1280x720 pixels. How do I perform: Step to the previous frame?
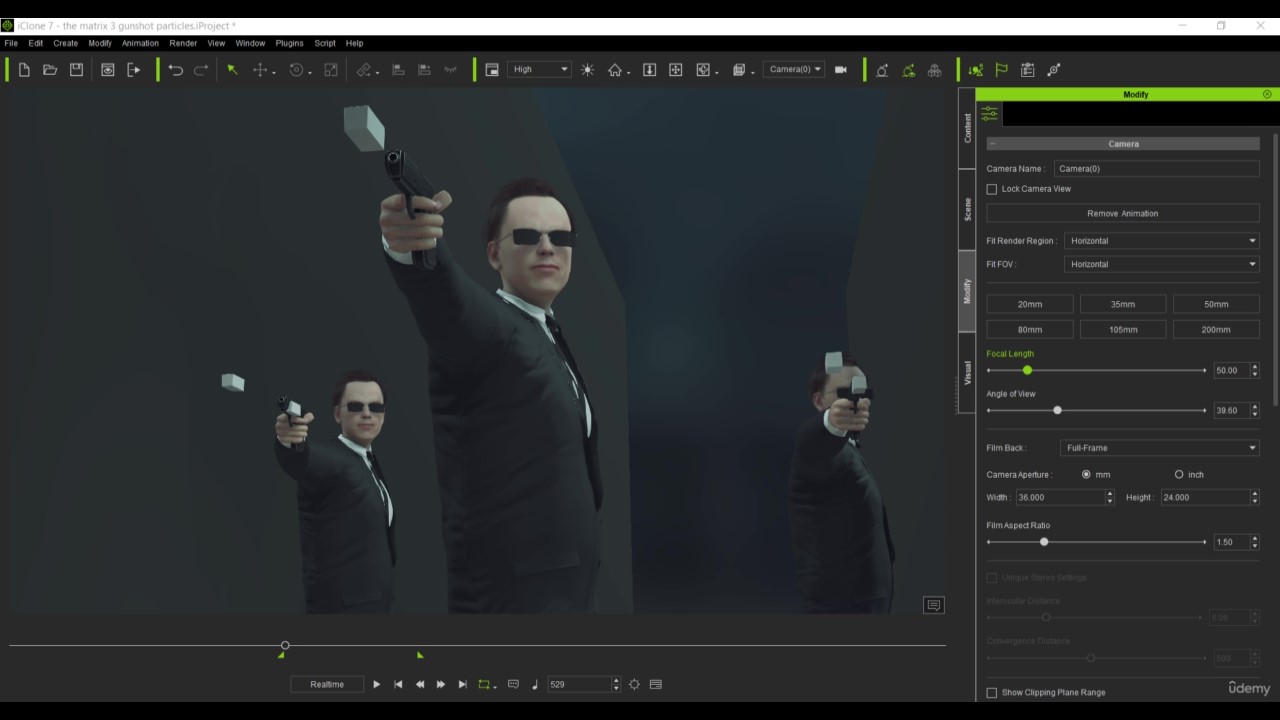[x=420, y=684]
